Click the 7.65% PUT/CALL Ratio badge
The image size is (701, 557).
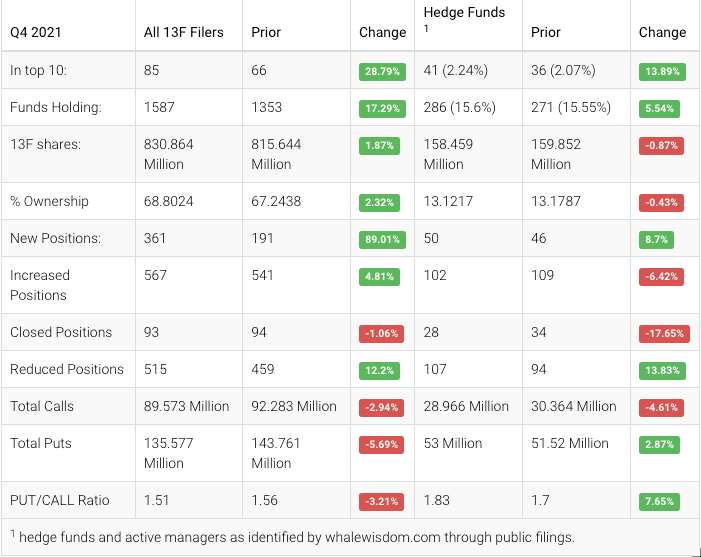coord(658,501)
